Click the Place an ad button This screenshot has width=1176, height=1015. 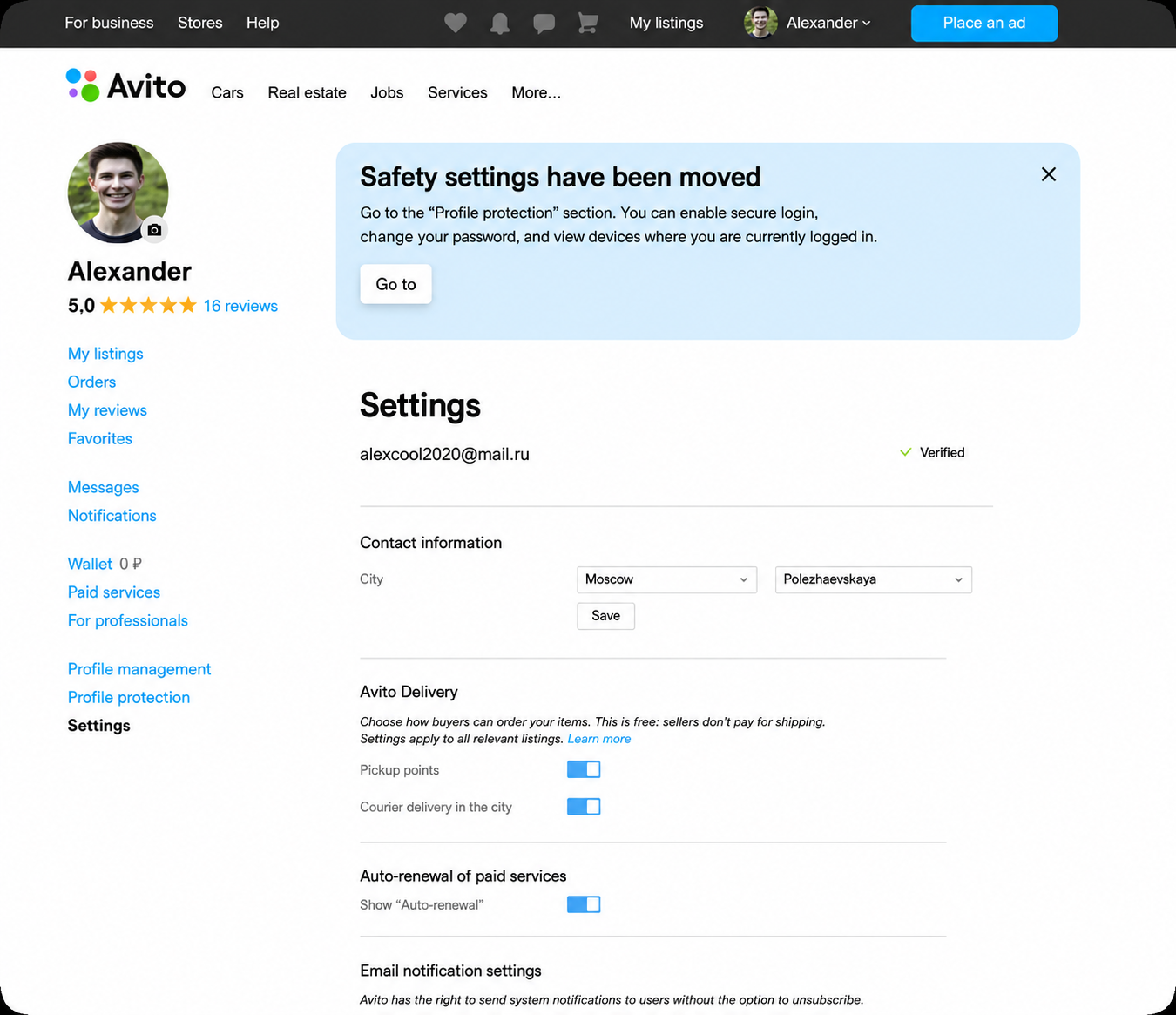[x=984, y=24]
